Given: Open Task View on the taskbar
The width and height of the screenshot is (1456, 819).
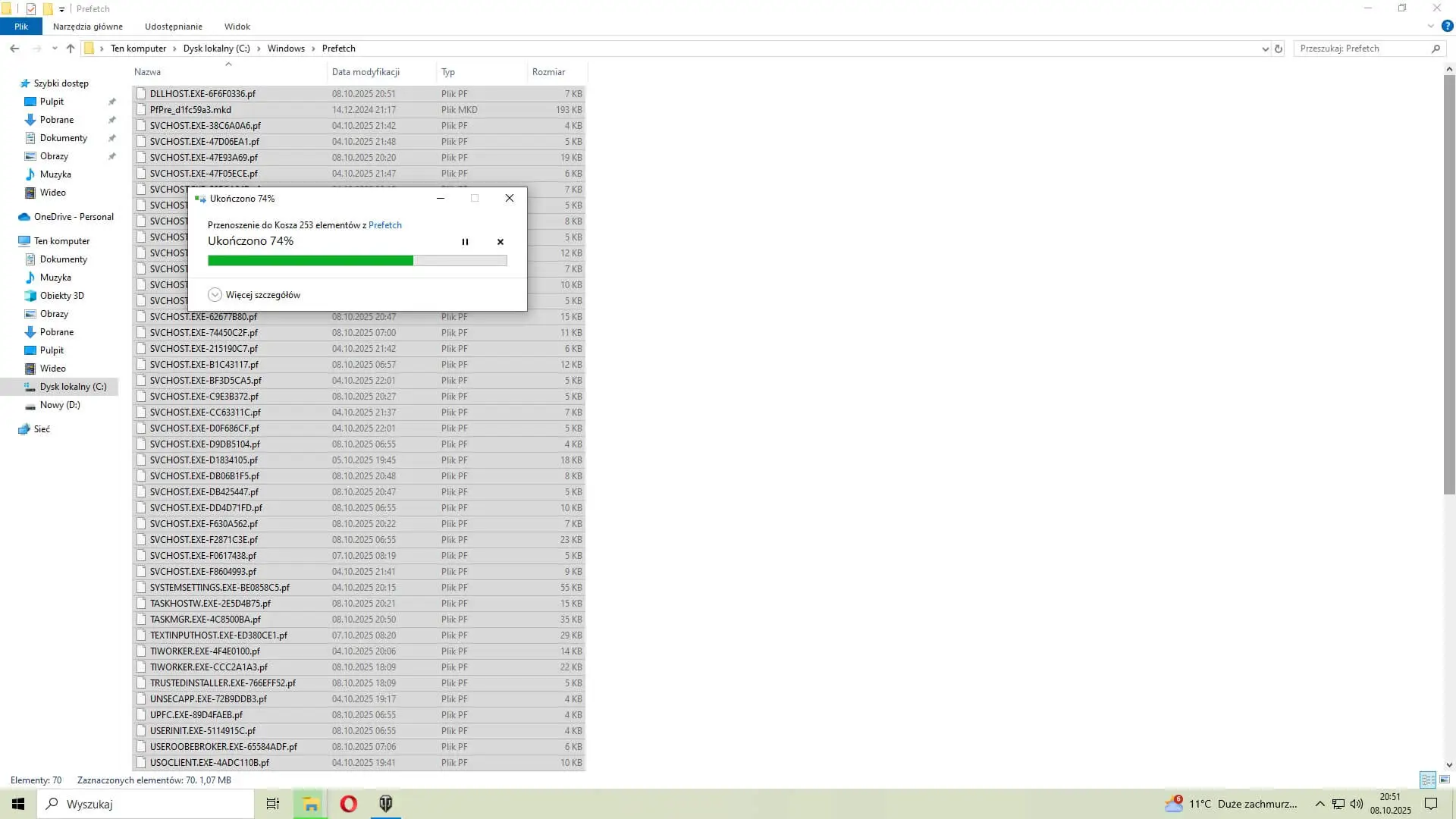Looking at the screenshot, I should click(x=273, y=804).
